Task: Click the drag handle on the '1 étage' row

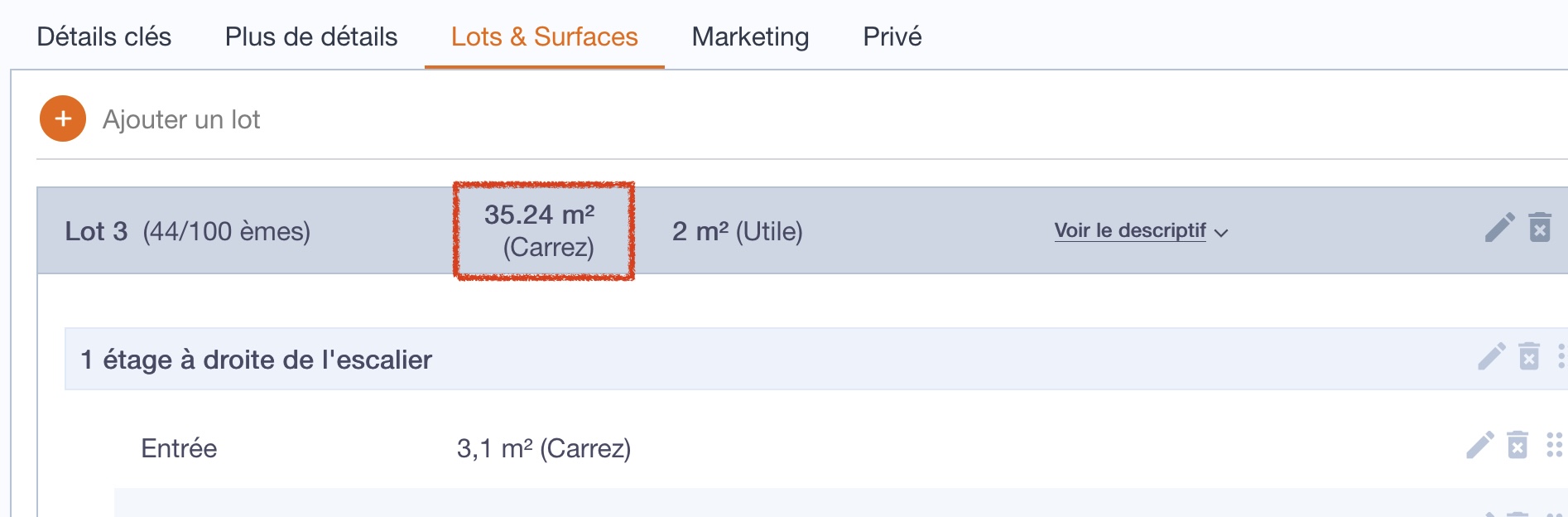Action: coord(1561,356)
